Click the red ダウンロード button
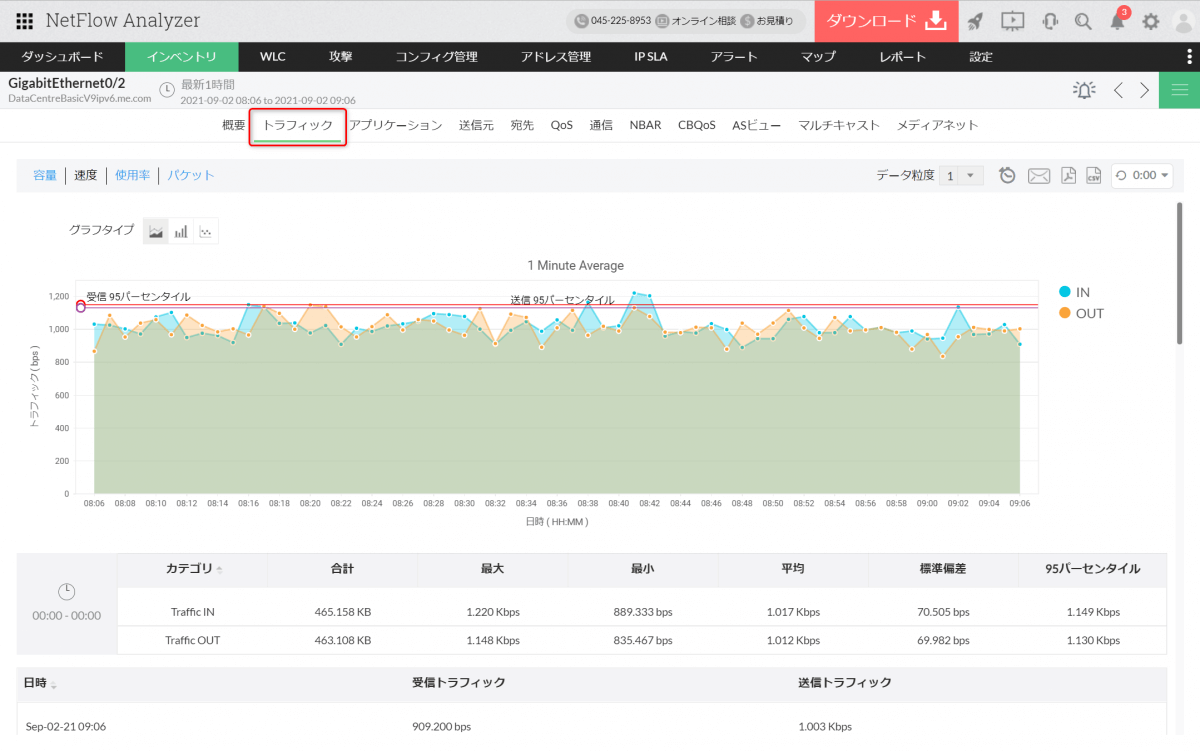This screenshot has height=751, width=1200. (886, 21)
